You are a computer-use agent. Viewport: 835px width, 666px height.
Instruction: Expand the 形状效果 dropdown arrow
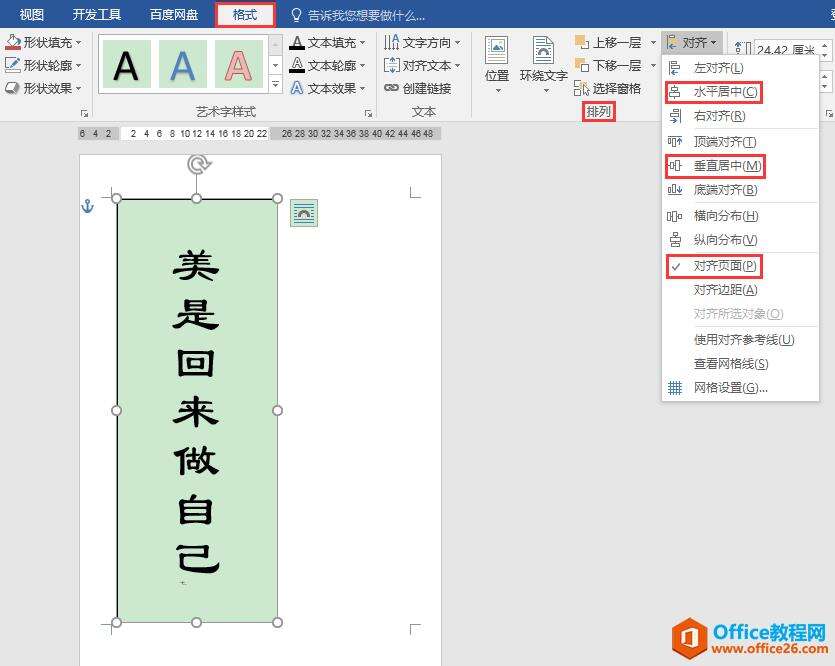point(79,88)
